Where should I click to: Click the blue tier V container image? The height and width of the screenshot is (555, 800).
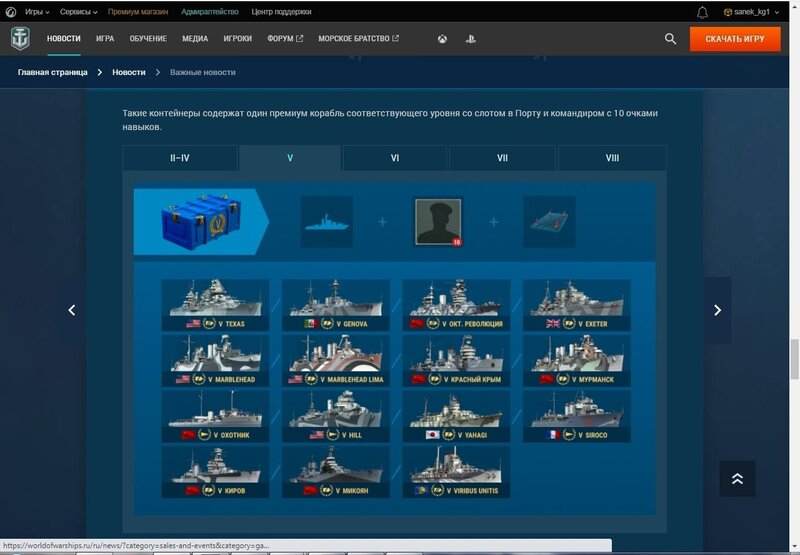(201, 221)
